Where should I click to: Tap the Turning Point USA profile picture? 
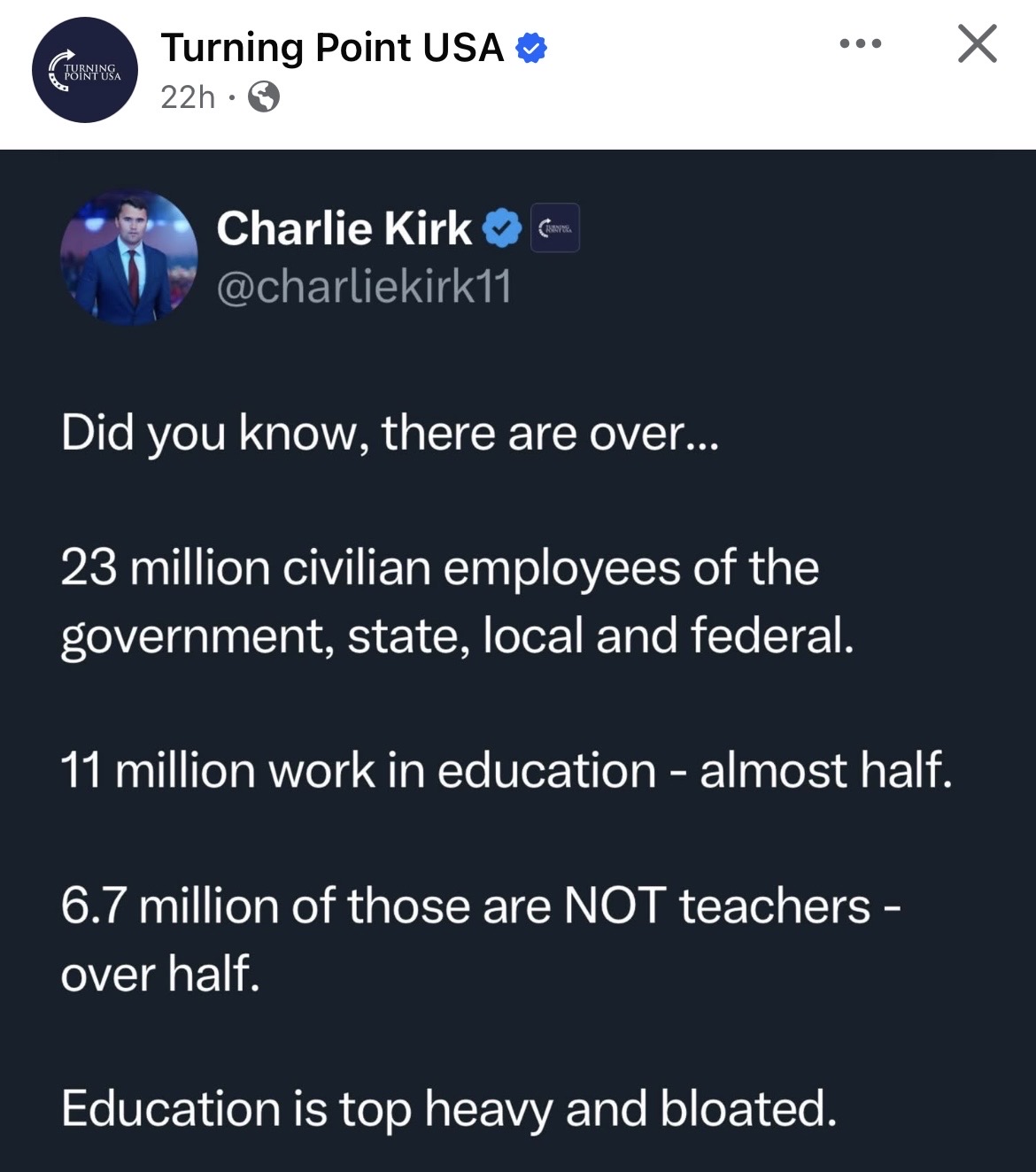click(x=85, y=71)
